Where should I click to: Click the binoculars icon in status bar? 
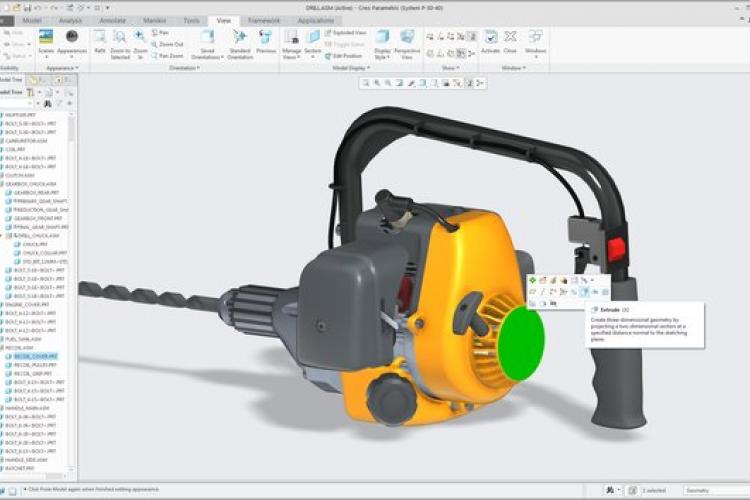(610, 490)
